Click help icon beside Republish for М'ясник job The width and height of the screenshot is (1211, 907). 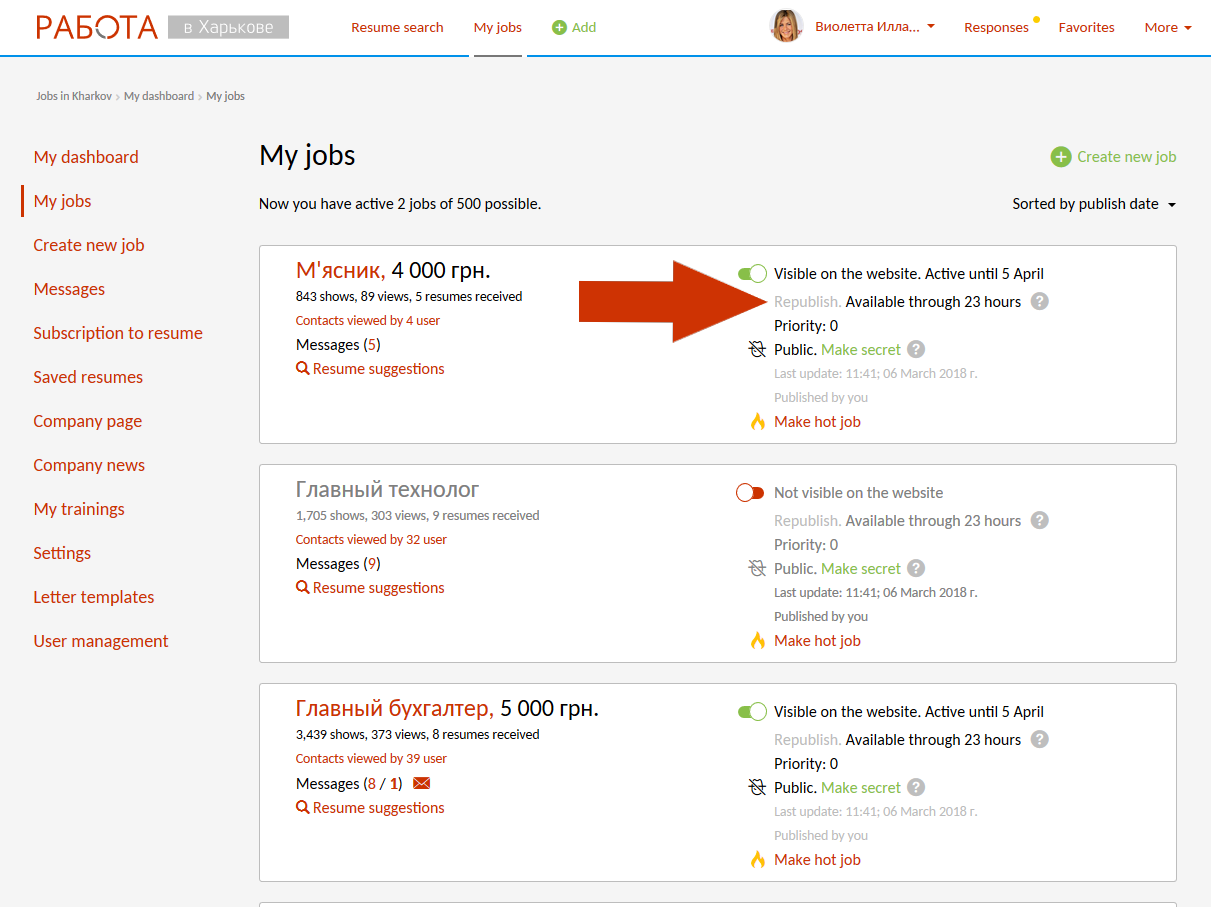pyautogui.click(x=1039, y=301)
